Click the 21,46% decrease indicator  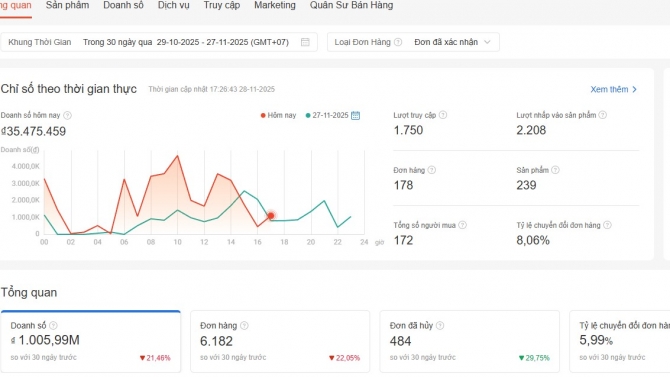(x=155, y=358)
